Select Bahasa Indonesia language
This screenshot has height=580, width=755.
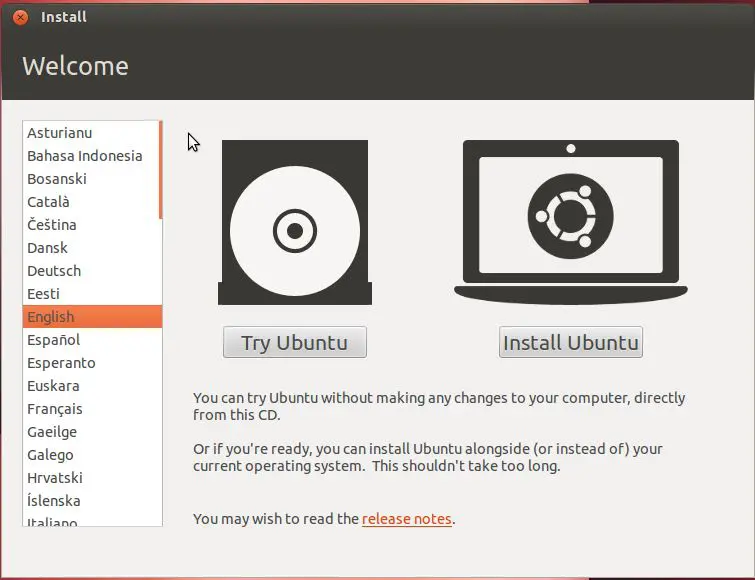91,156
